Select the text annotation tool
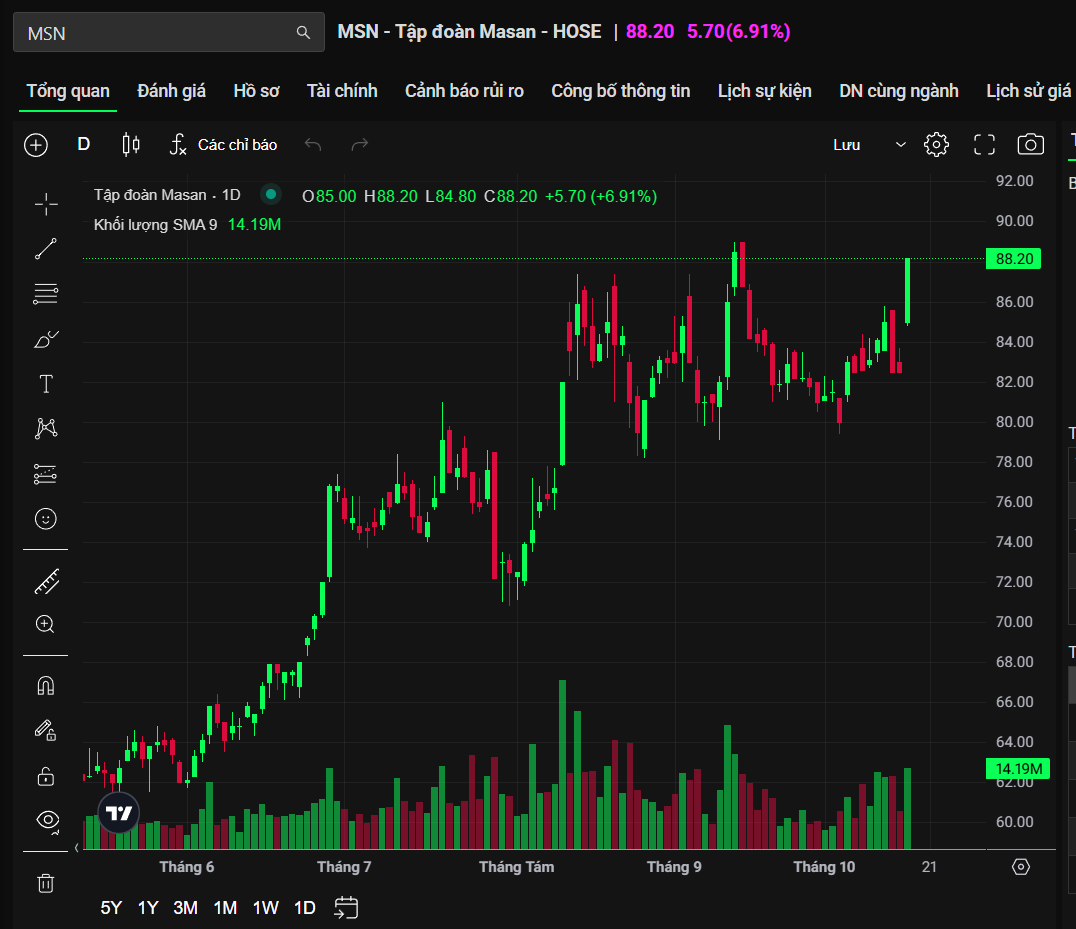Viewport: 1076px width, 929px height. pos(46,384)
